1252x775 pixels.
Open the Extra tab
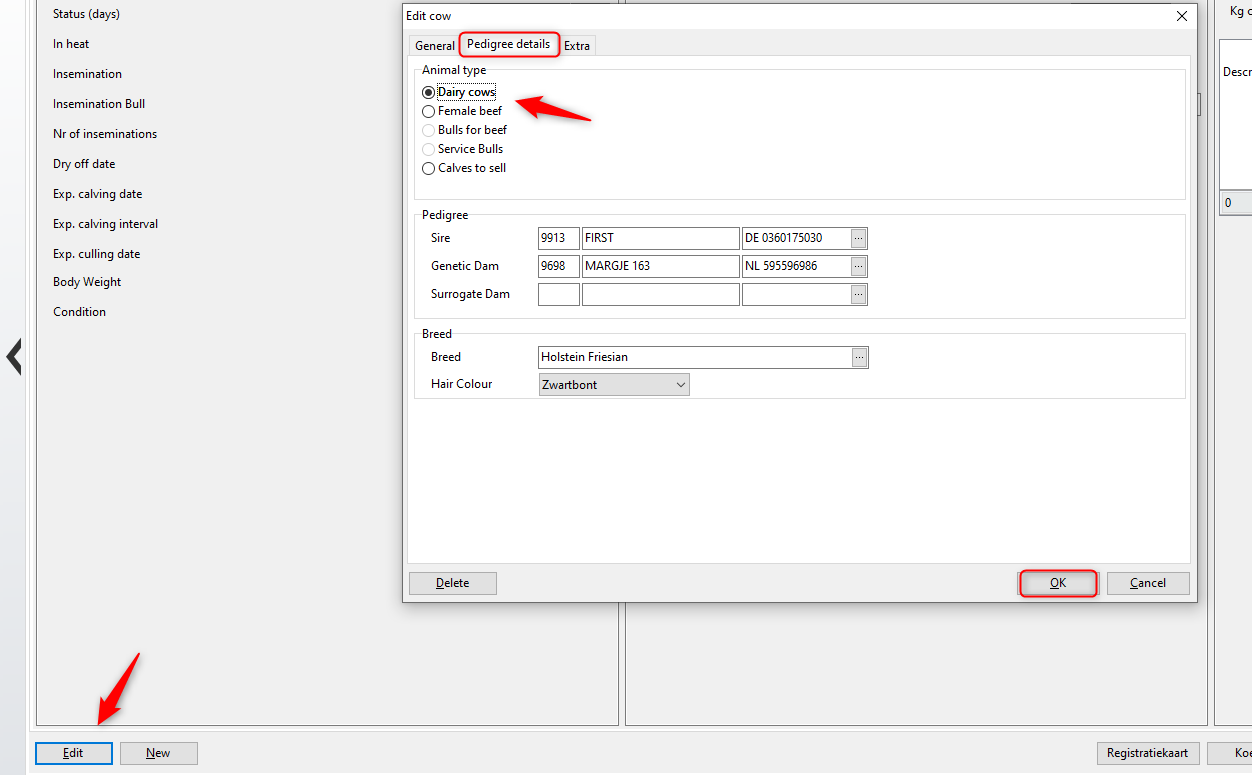pos(577,46)
